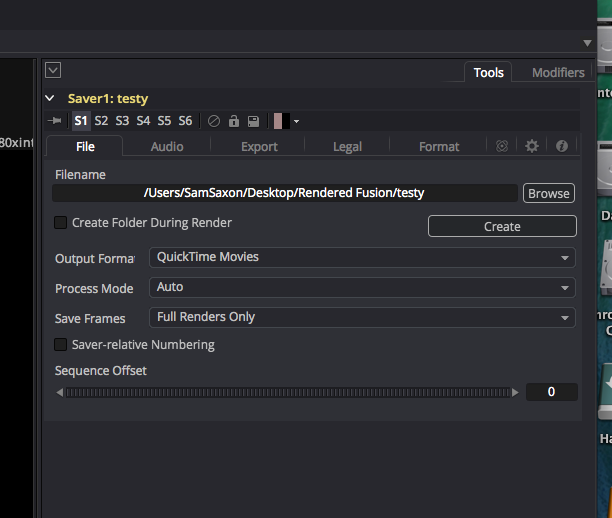Screen dimensions: 612x518
Task: Open the panel options triangle menu
Action: (587, 43)
